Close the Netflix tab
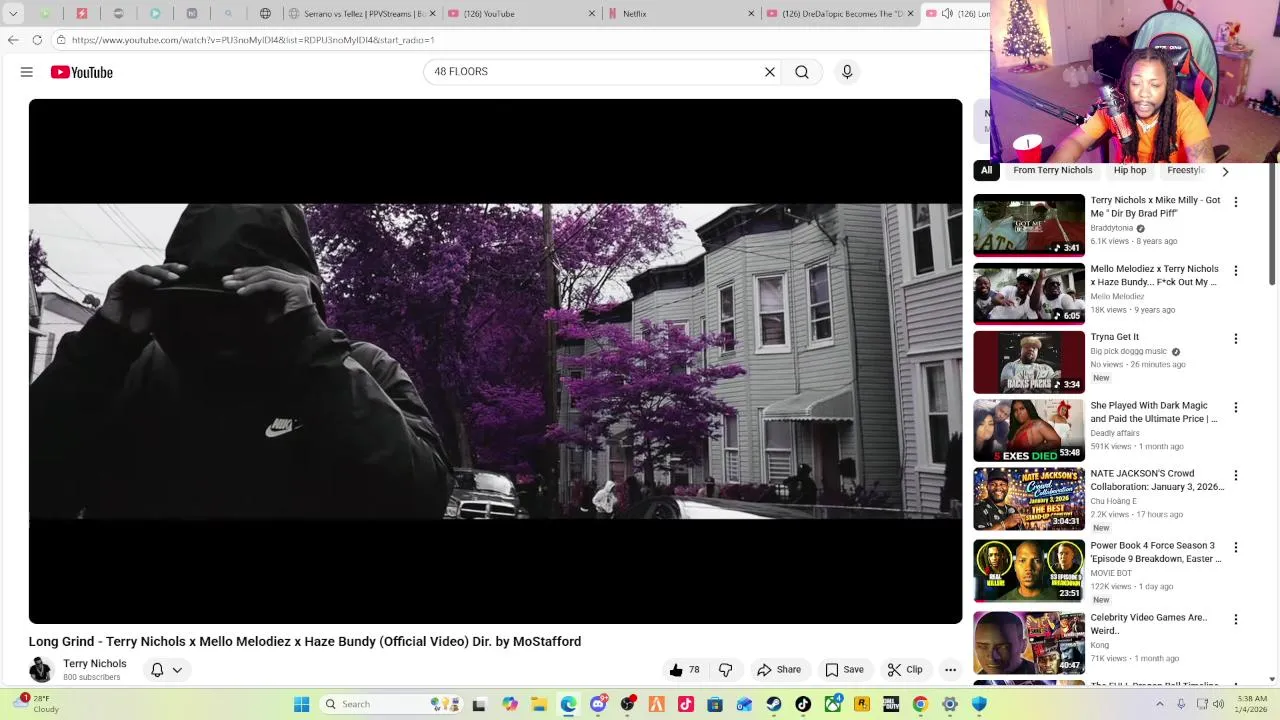This screenshot has height=720, width=1280. [751, 14]
